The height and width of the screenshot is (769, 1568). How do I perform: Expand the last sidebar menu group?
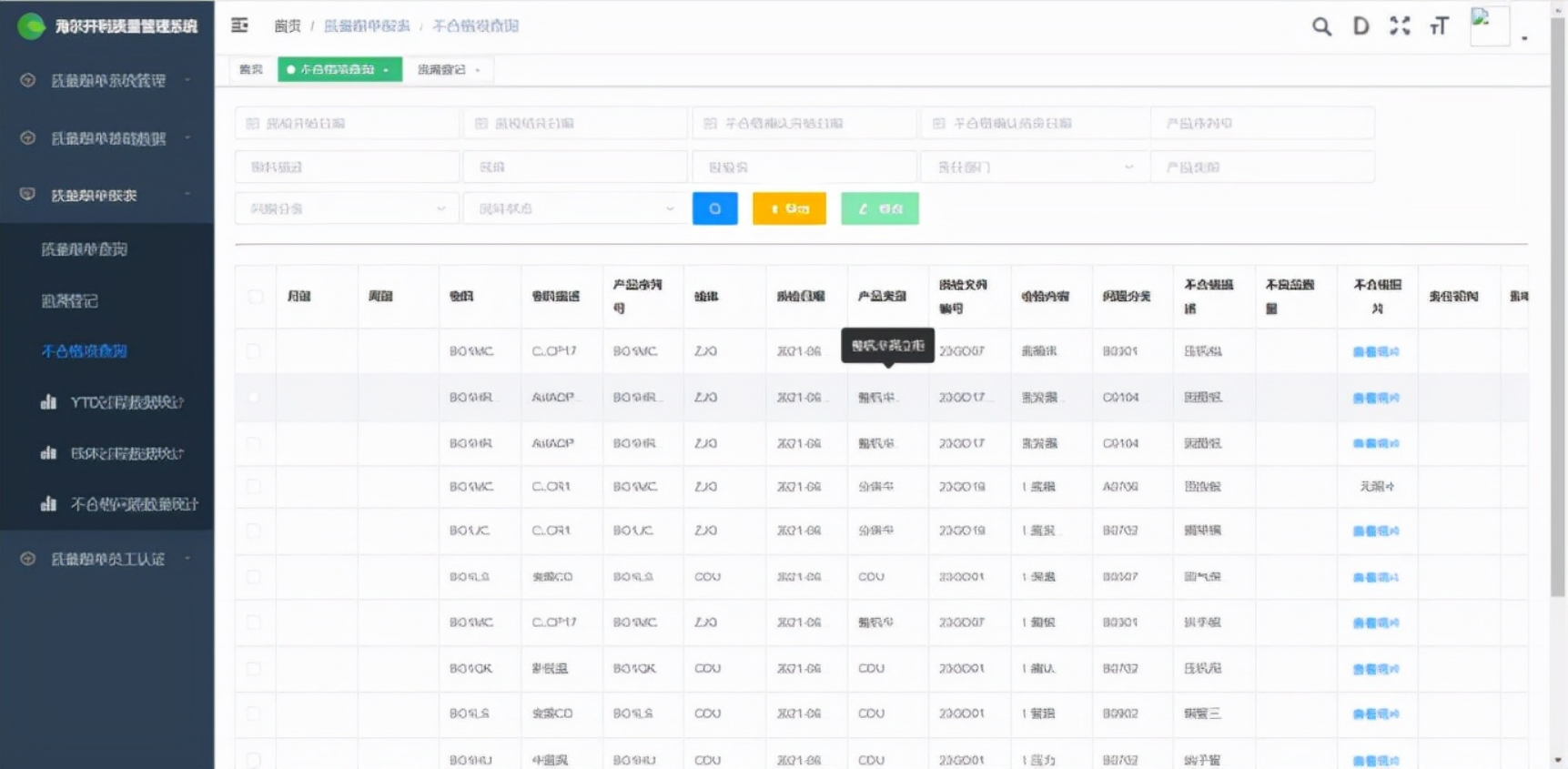point(106,559)
